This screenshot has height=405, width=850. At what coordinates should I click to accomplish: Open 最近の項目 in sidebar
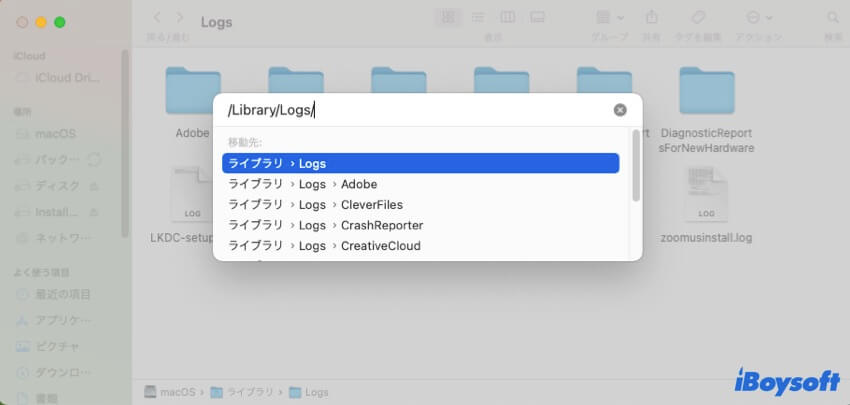[x=53, y=294]
